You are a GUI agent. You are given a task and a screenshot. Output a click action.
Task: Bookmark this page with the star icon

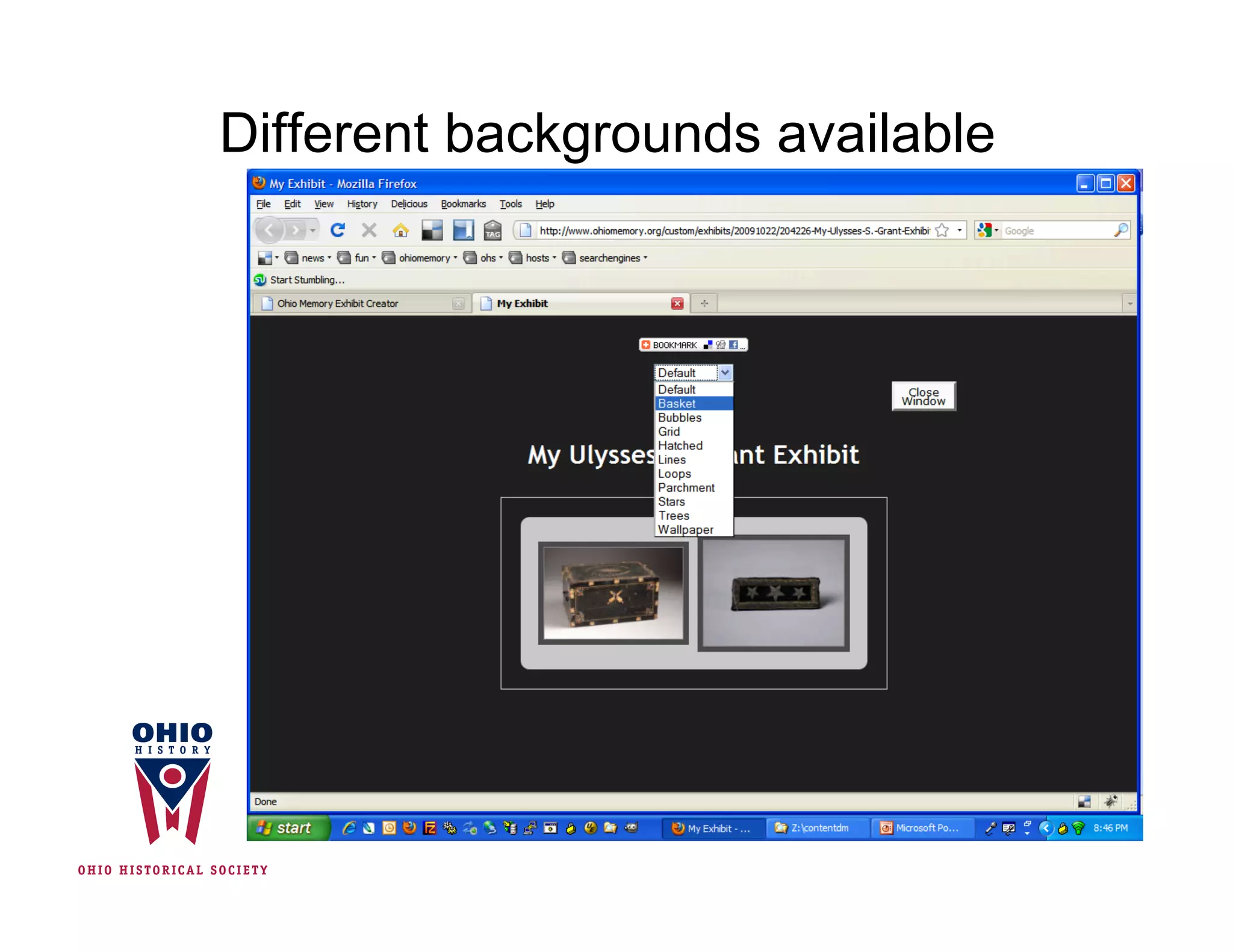942,230
